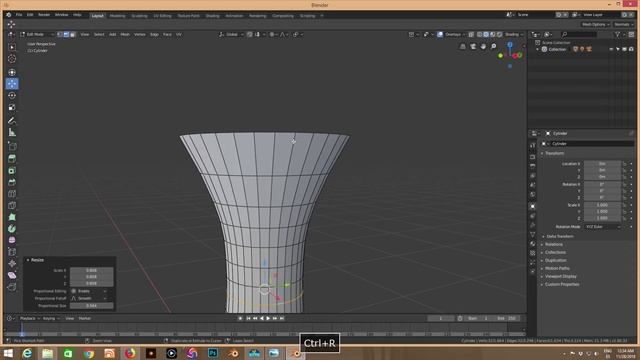Image resolution: width=640 pixels, height=360 pixels.
Task: Click the current frame number field
Action: pos(441,318)
